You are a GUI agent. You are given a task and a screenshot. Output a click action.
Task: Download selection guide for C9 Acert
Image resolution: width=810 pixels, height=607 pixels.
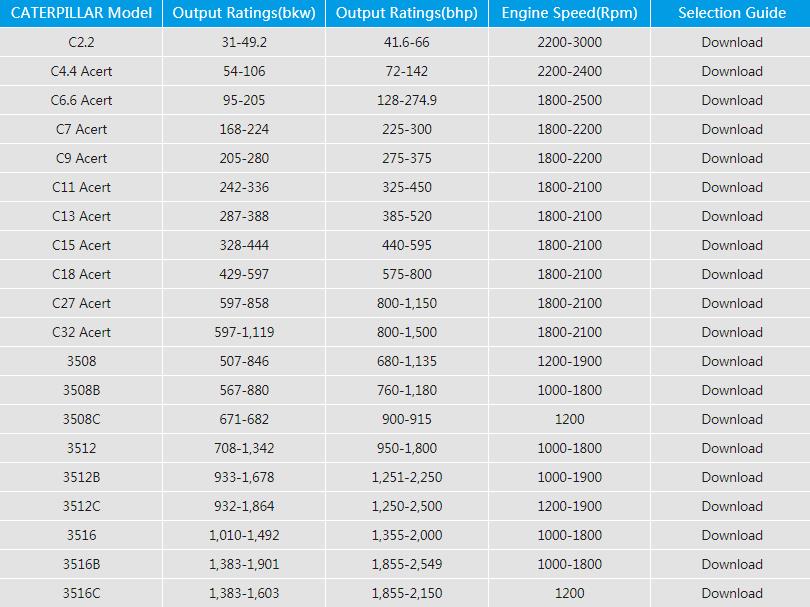point(731,158)
